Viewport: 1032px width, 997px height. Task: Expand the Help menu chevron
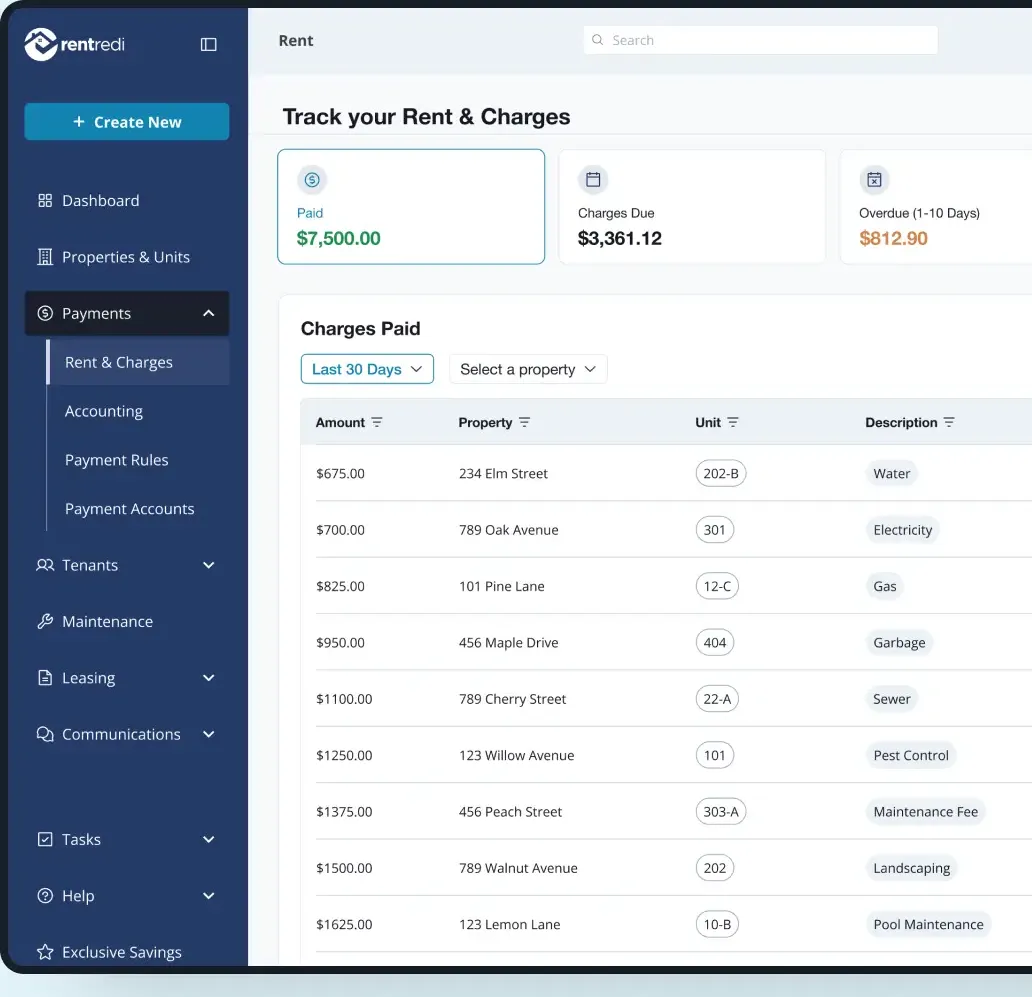(209, 896)
